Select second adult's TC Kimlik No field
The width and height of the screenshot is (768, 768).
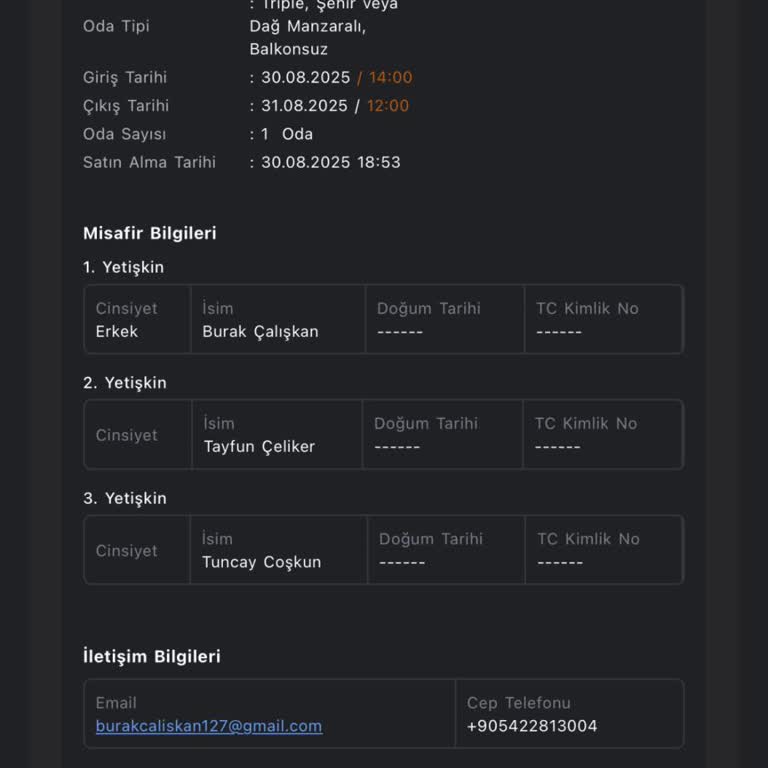[x=602, y=435]
